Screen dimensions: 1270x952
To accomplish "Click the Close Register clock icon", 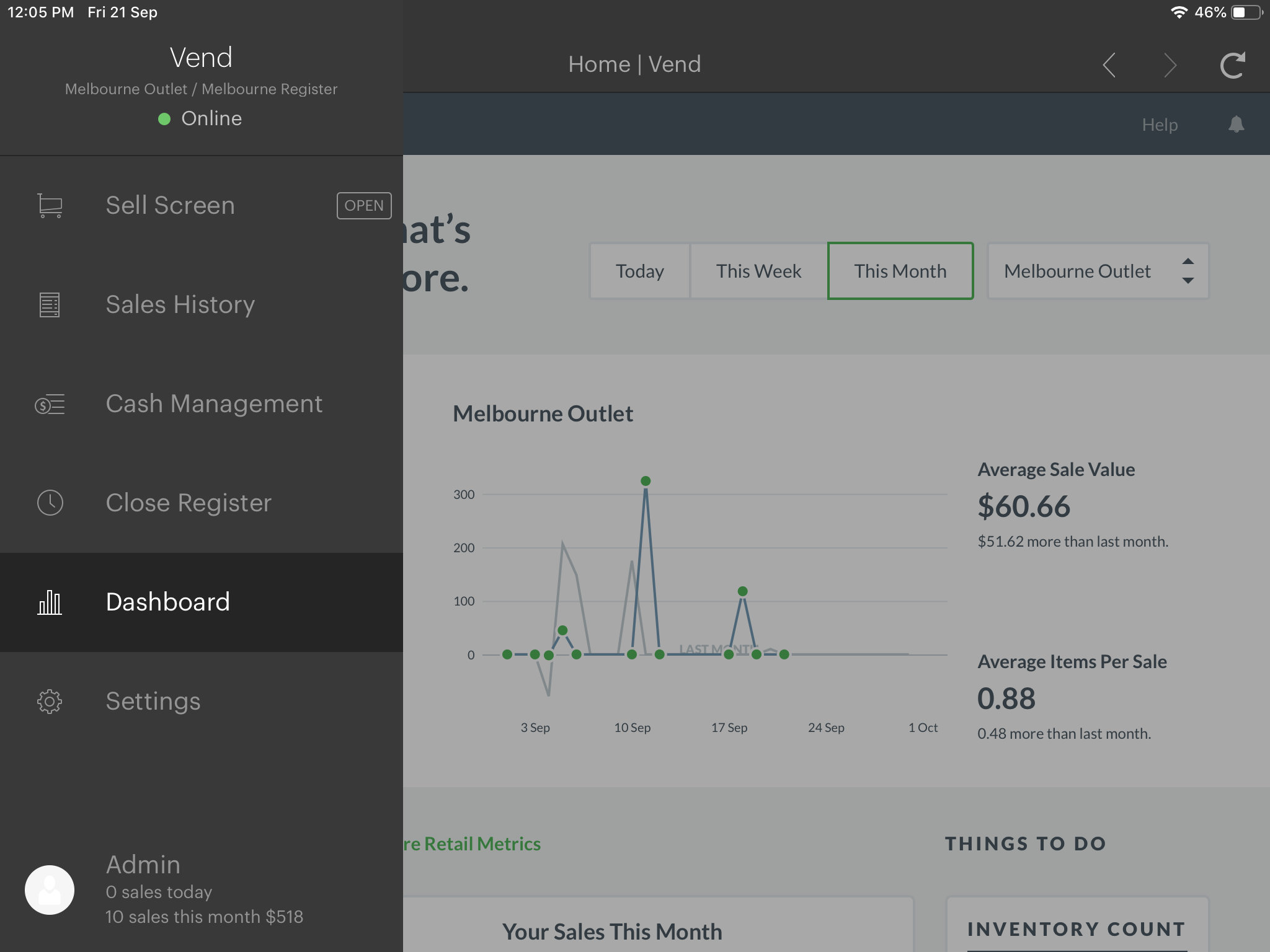I will [x=50, y=503].
